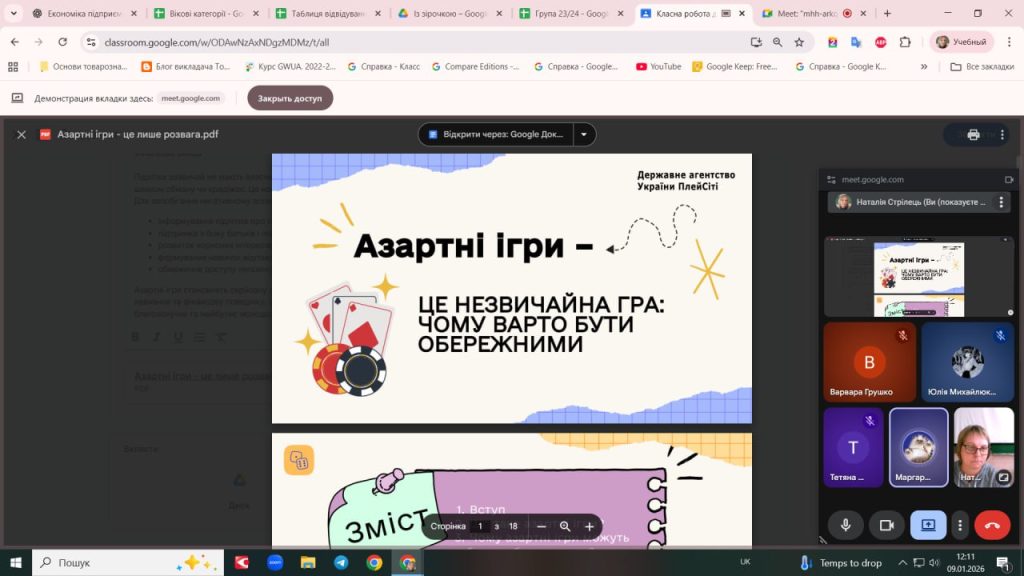Click the print icon in PDF viewer
Image resolution: width=1024 pixels, height=576 pixels.
tap(973, 134)
